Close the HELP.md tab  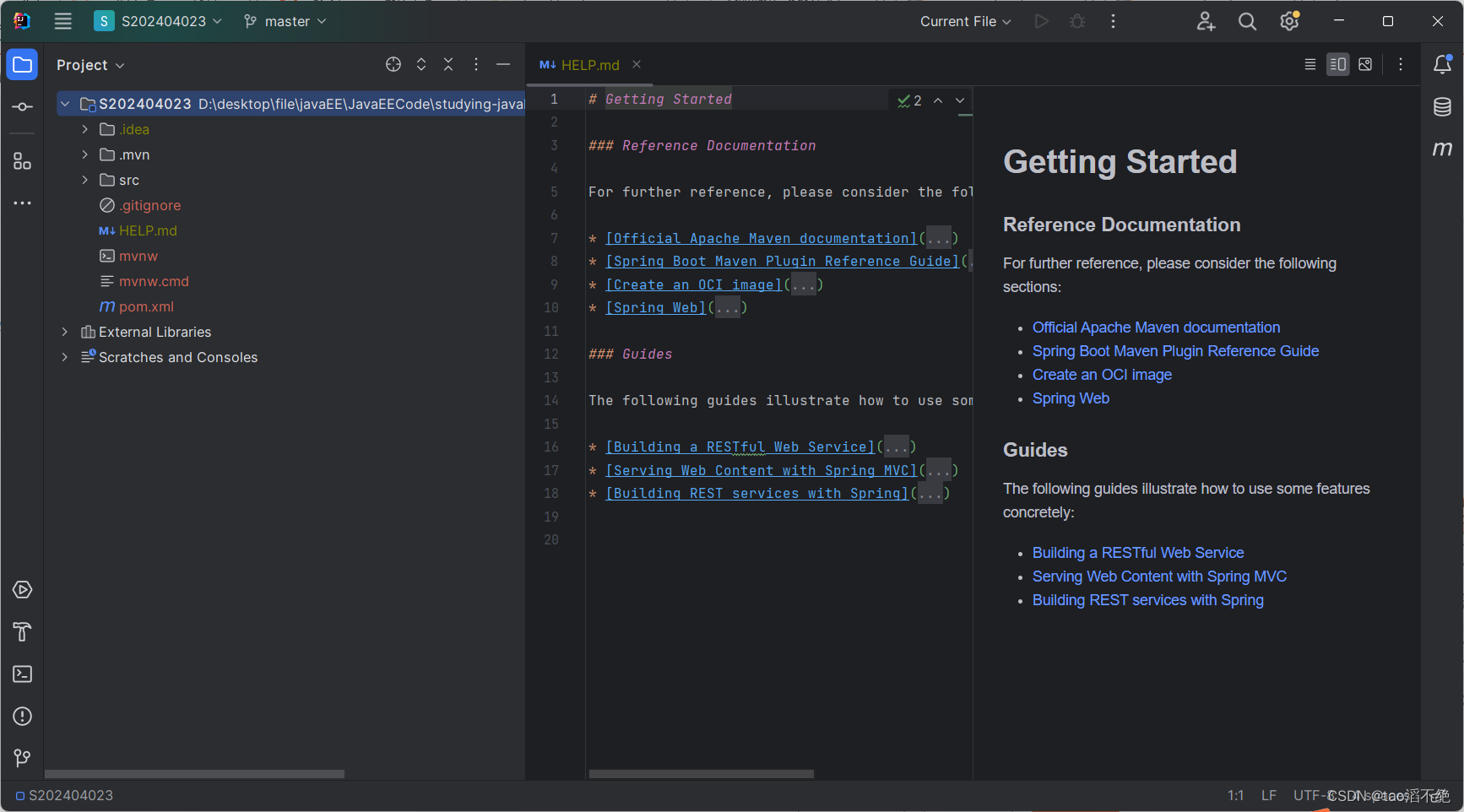(x=637, y=64)
